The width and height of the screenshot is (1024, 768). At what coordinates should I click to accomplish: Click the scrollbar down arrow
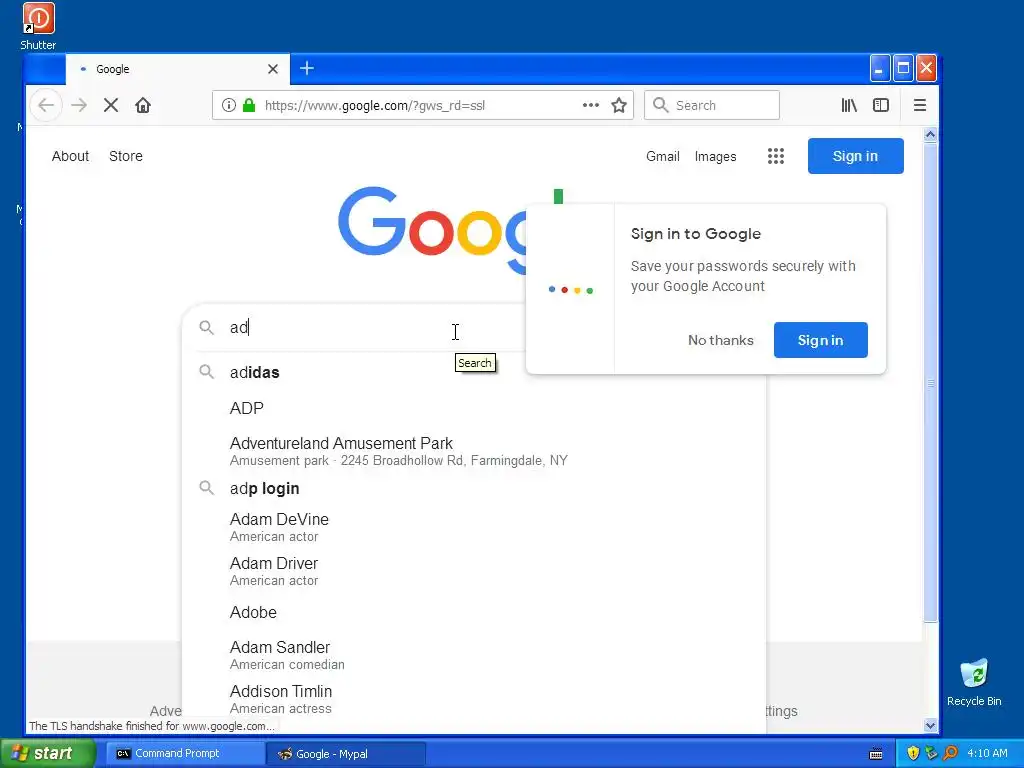pyautogui.click(x=930, y=725)
